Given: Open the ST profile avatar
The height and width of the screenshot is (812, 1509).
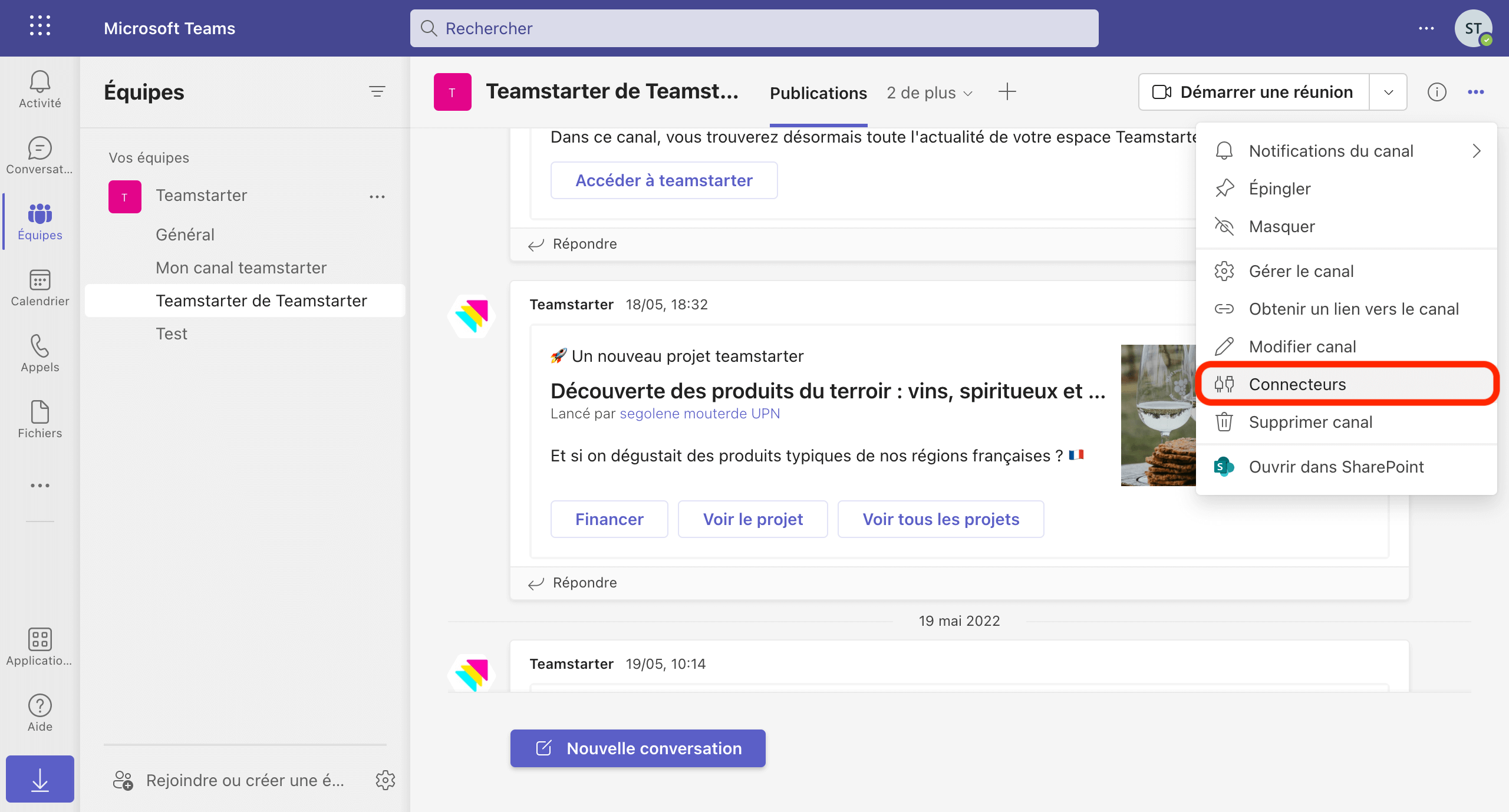Looking at the screenshot, I should (1473, 28).
